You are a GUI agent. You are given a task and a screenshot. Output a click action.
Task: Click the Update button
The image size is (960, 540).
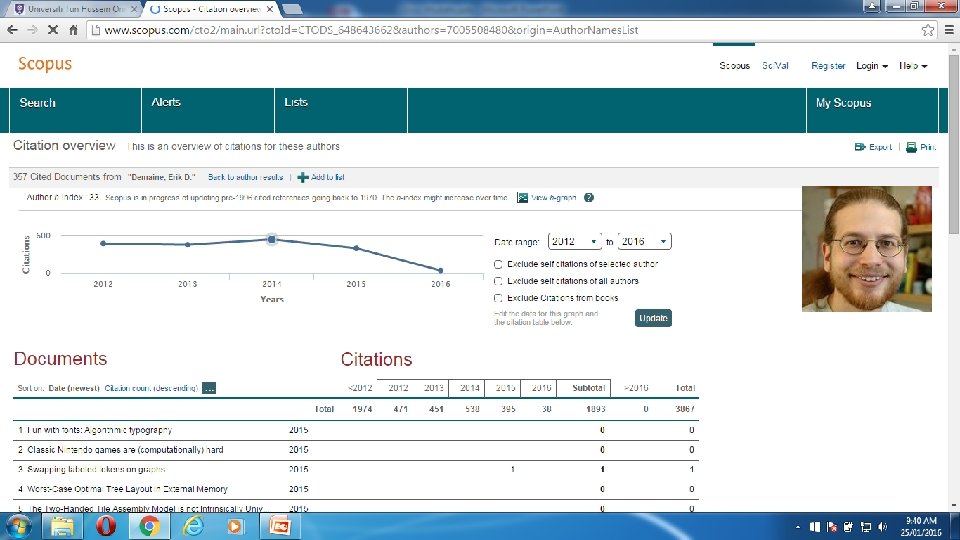click(x=653, y=318)
